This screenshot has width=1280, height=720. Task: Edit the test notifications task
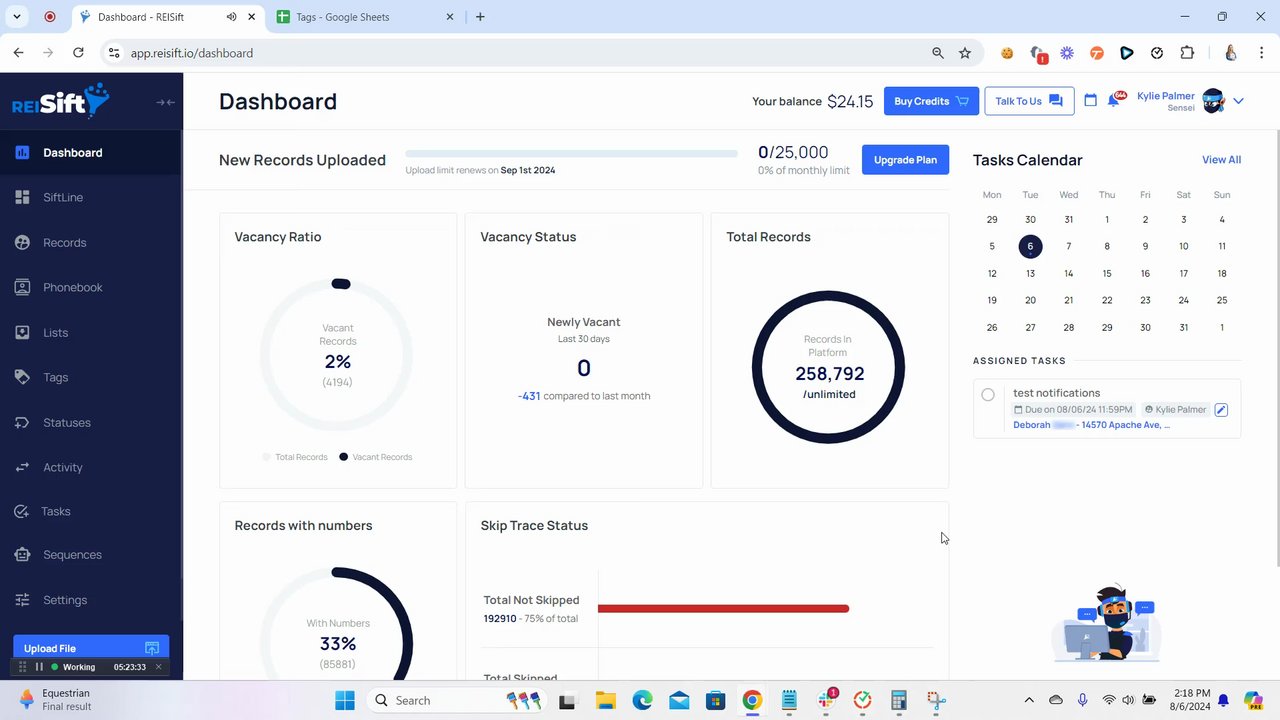1221,409
